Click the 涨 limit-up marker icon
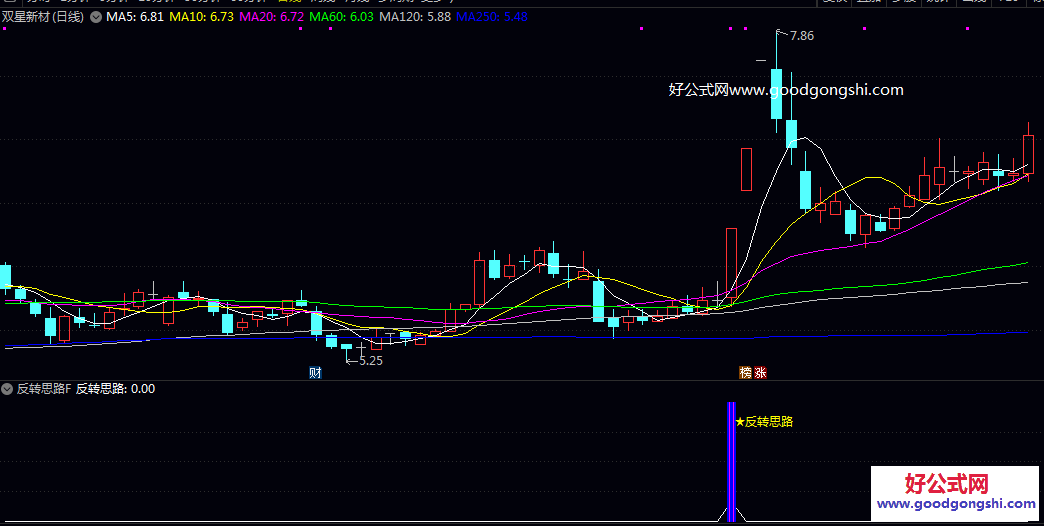Screen dimensions: 1044x526 760,373
